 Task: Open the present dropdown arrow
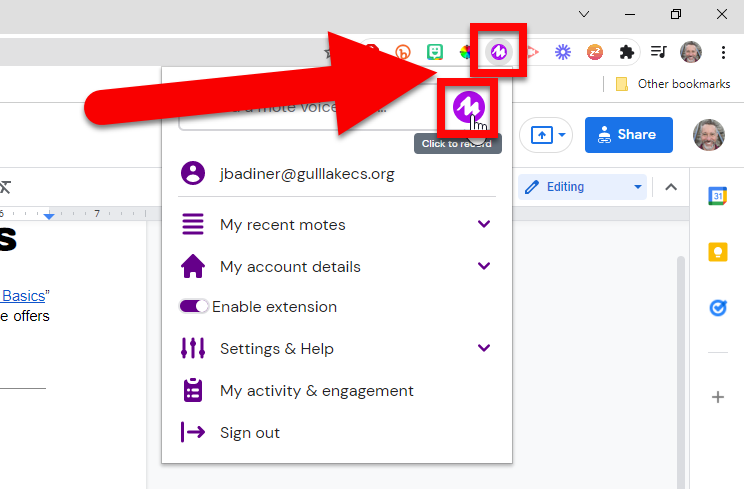[x=562, y=135]
